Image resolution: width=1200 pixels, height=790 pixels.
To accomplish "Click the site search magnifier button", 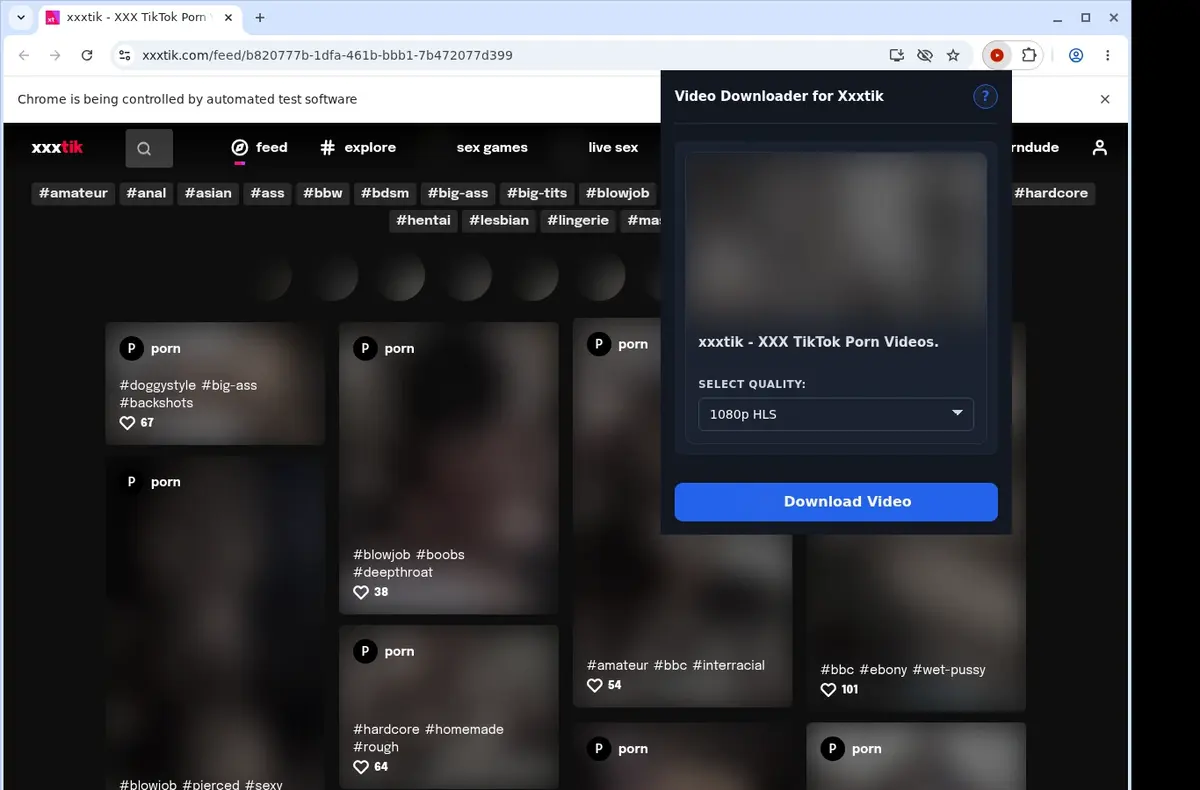I will pyautogui.click(x=149, y=148).
